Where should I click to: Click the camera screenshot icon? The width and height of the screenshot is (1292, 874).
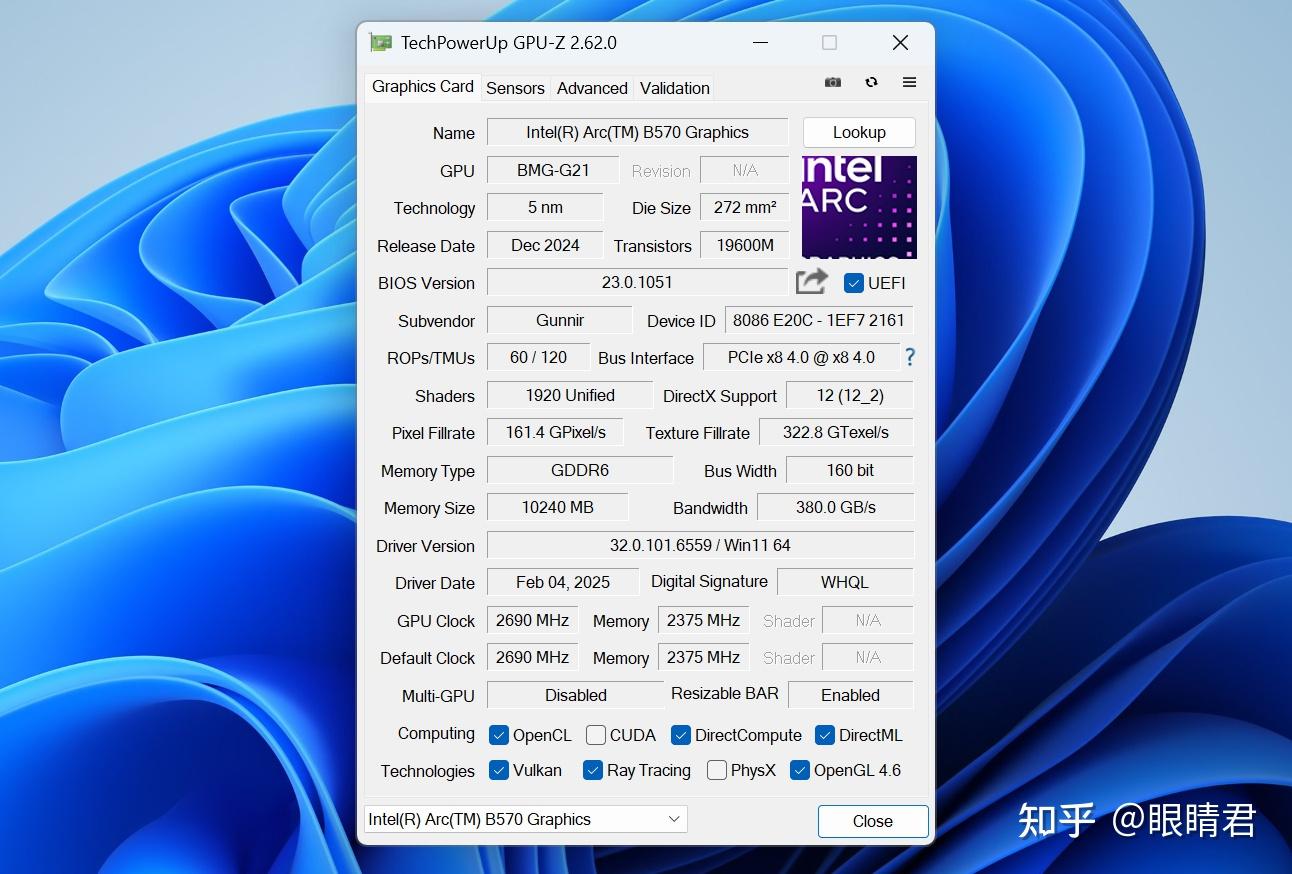click(x=832, y=82)
